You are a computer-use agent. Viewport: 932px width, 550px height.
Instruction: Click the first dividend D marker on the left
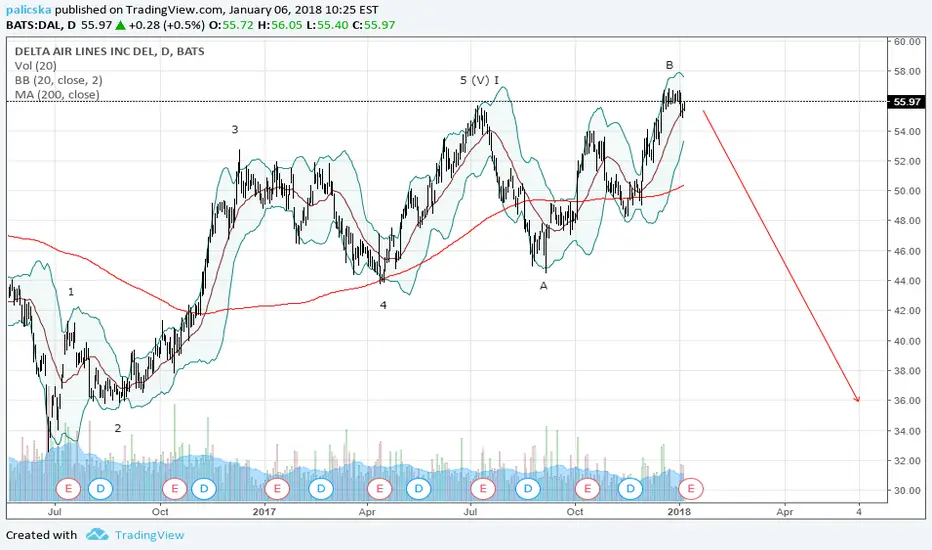(100, 489)
